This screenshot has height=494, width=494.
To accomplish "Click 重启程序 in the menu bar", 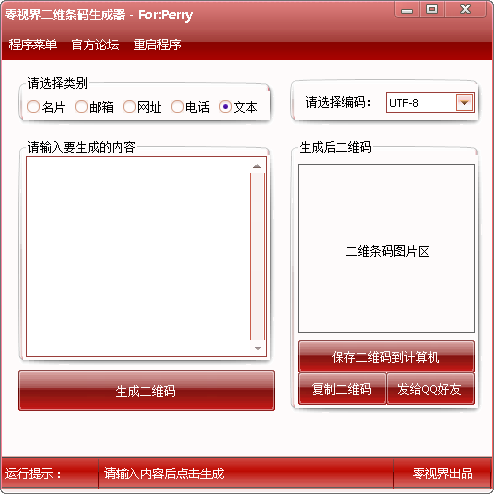I will pyautogui.click(x=157, y=45).
